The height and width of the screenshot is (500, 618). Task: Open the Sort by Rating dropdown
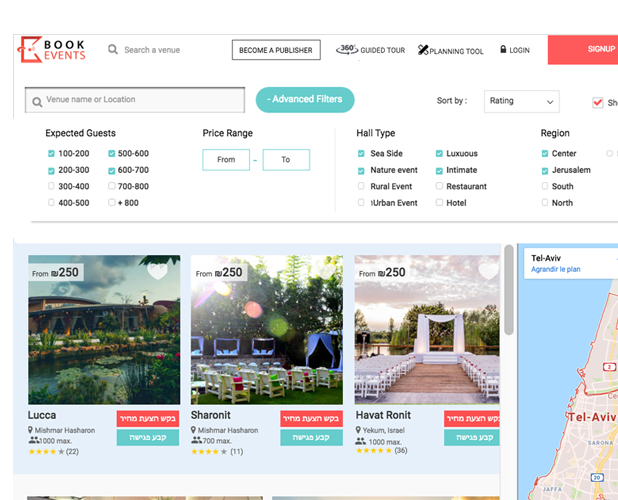[x=521, y=101]
